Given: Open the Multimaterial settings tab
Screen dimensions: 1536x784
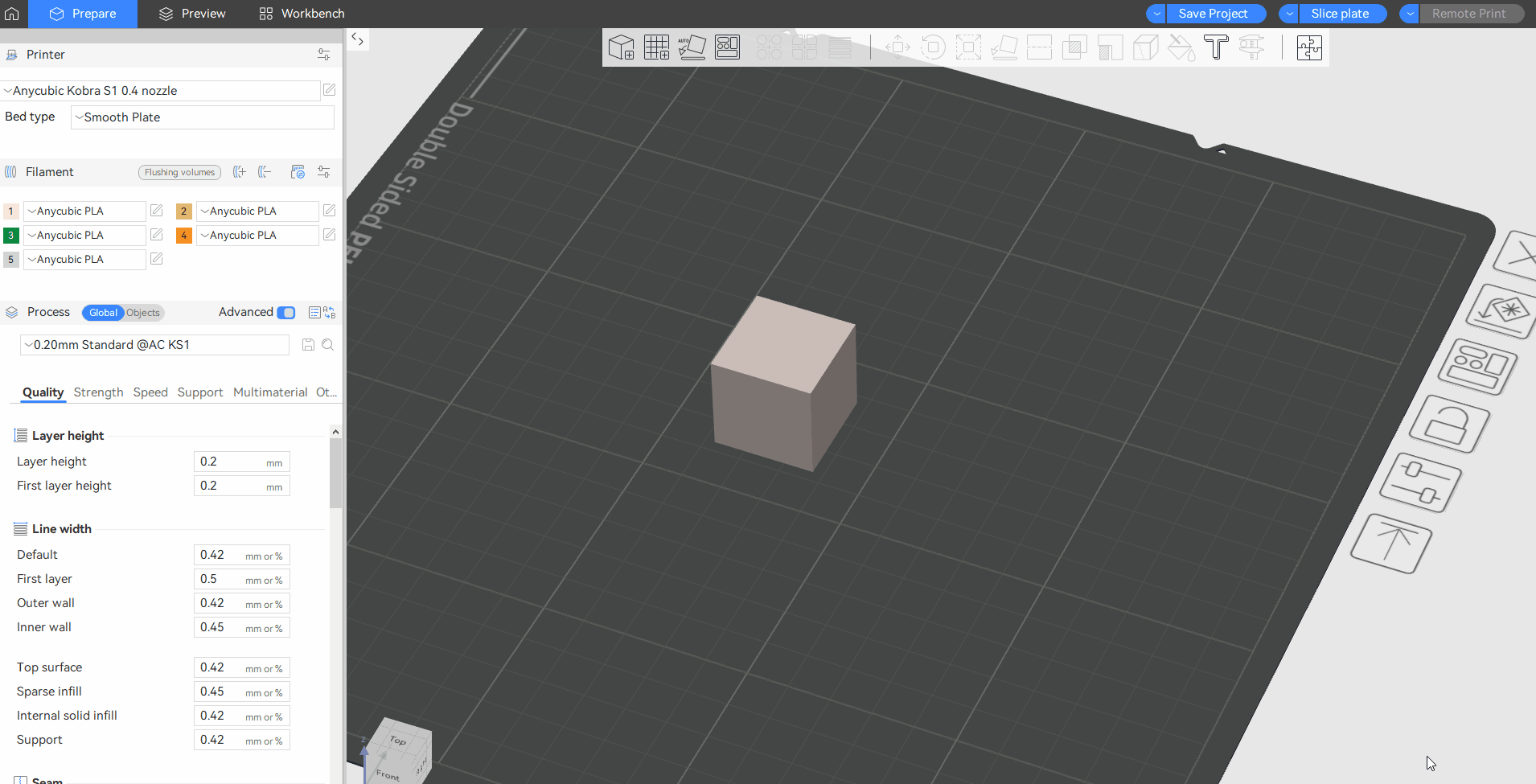Looking at the screenshot, I should (x=270, y=392).
